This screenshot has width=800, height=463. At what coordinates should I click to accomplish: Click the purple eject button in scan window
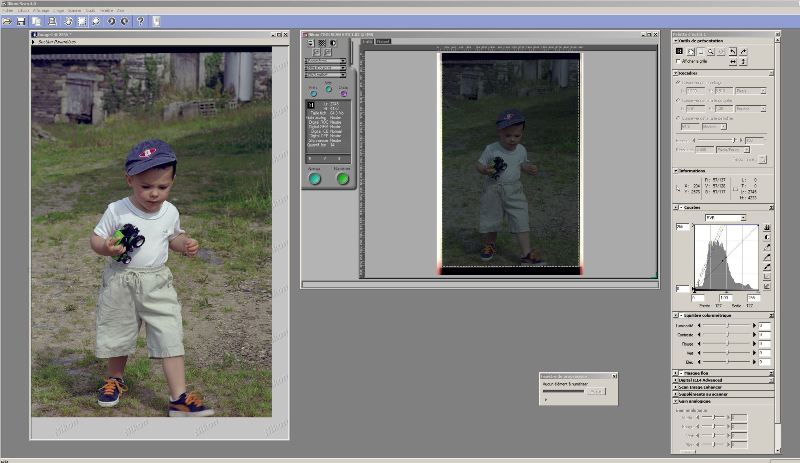(343, 93)
